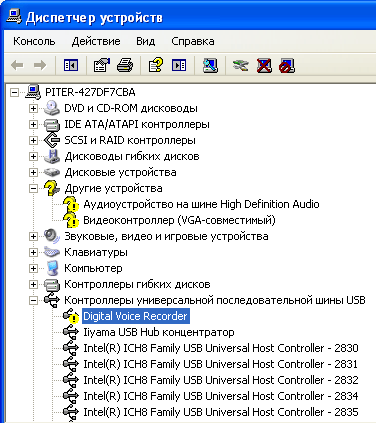Click the DVD и CD-ROM drive icon
376x423 pixels.
52,108
